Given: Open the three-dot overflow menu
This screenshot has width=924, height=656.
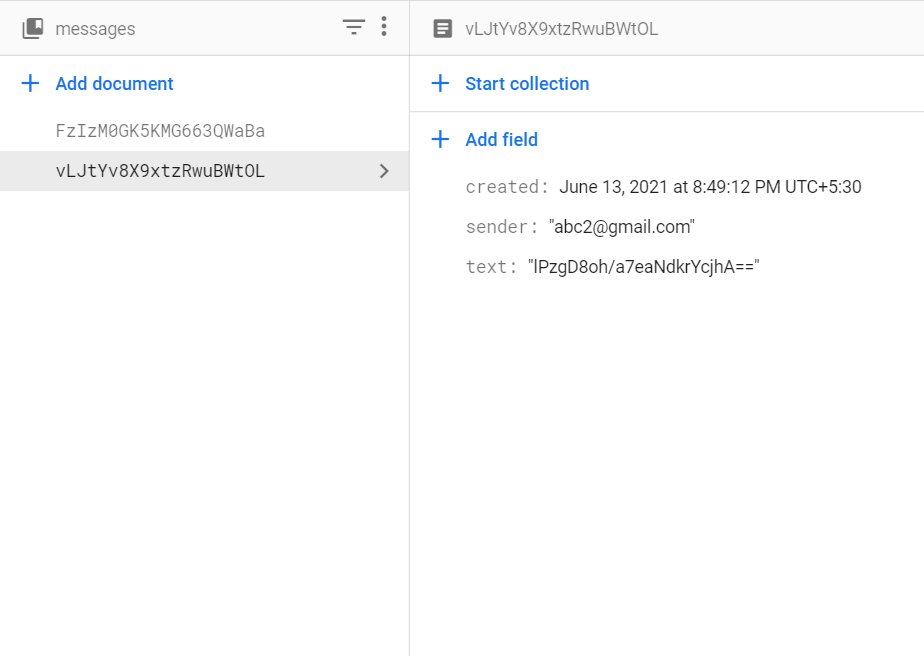Looking at the screenshot, I should pos(384,27).
